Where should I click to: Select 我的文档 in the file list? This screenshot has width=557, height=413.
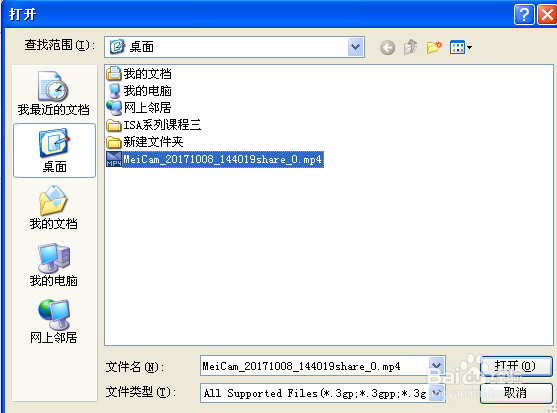[139, 74]
